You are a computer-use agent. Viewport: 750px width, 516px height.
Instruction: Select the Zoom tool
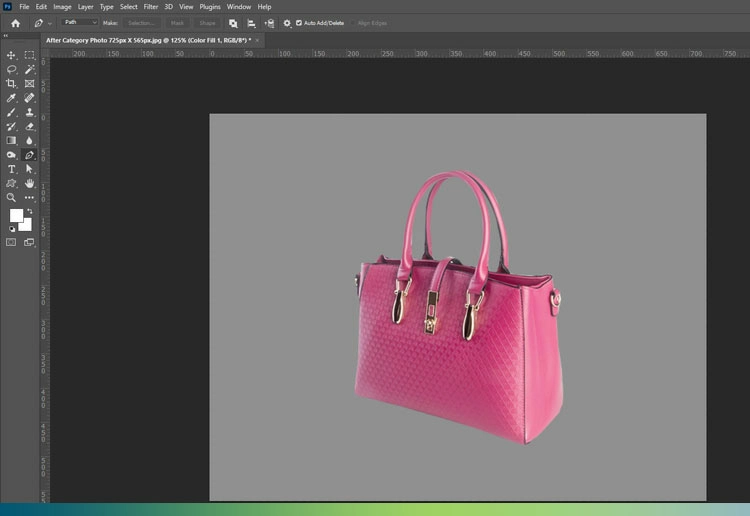click(11, 198)
